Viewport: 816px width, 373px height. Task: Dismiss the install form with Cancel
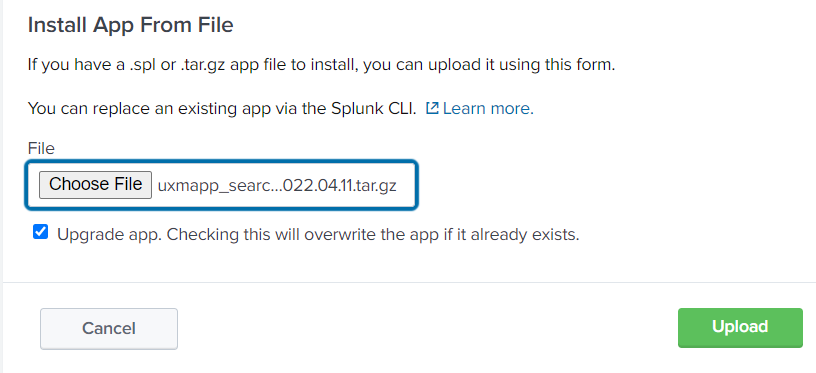click(109, 329)
